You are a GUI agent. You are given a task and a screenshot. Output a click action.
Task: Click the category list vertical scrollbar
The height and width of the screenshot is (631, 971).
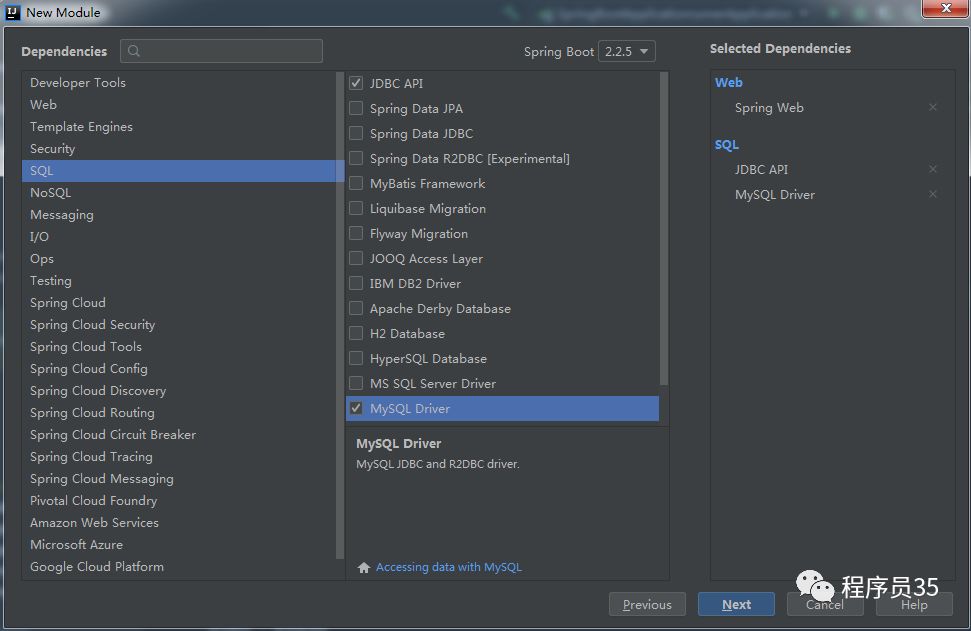[x=340, y=316]
